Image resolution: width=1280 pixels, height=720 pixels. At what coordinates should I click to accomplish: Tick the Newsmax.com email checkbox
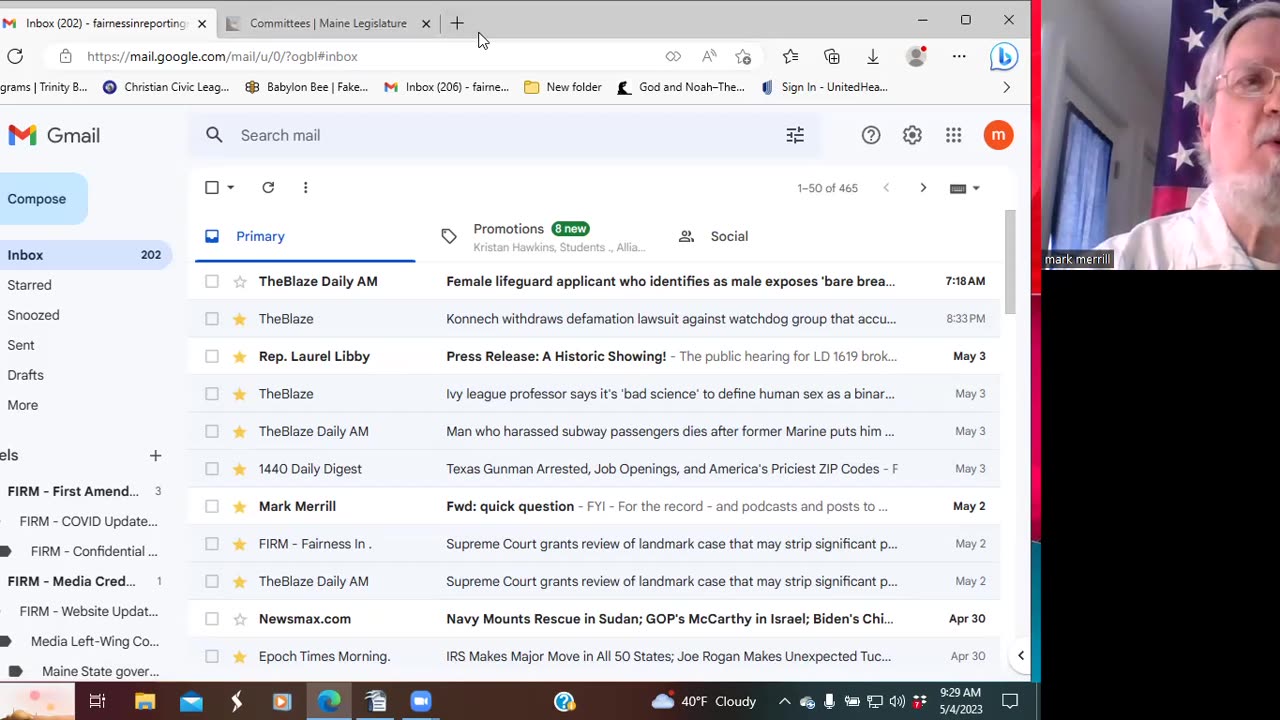(x=211, y=619)
